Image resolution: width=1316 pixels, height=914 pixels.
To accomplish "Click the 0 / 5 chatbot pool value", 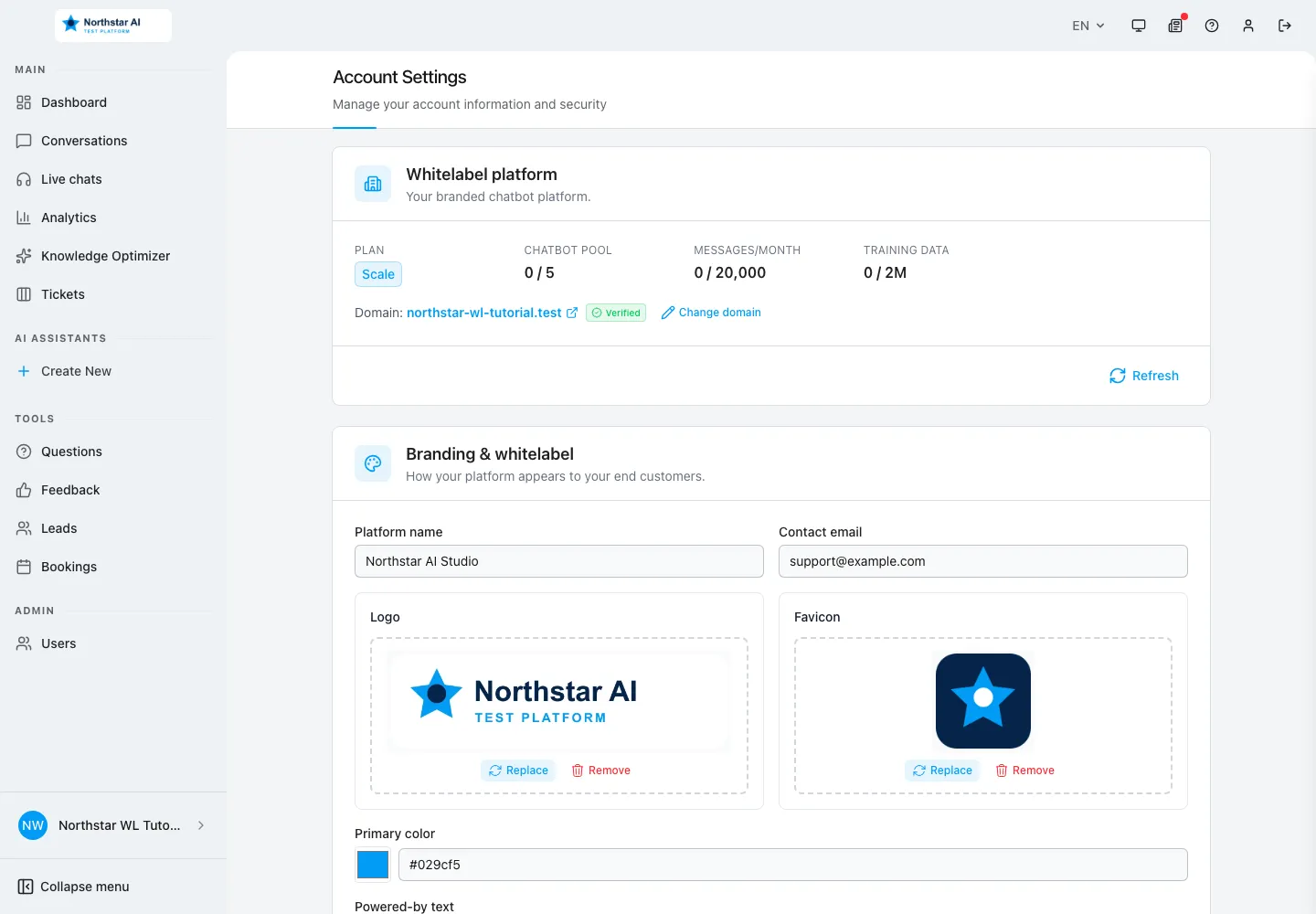I will (x=539, y=272).
